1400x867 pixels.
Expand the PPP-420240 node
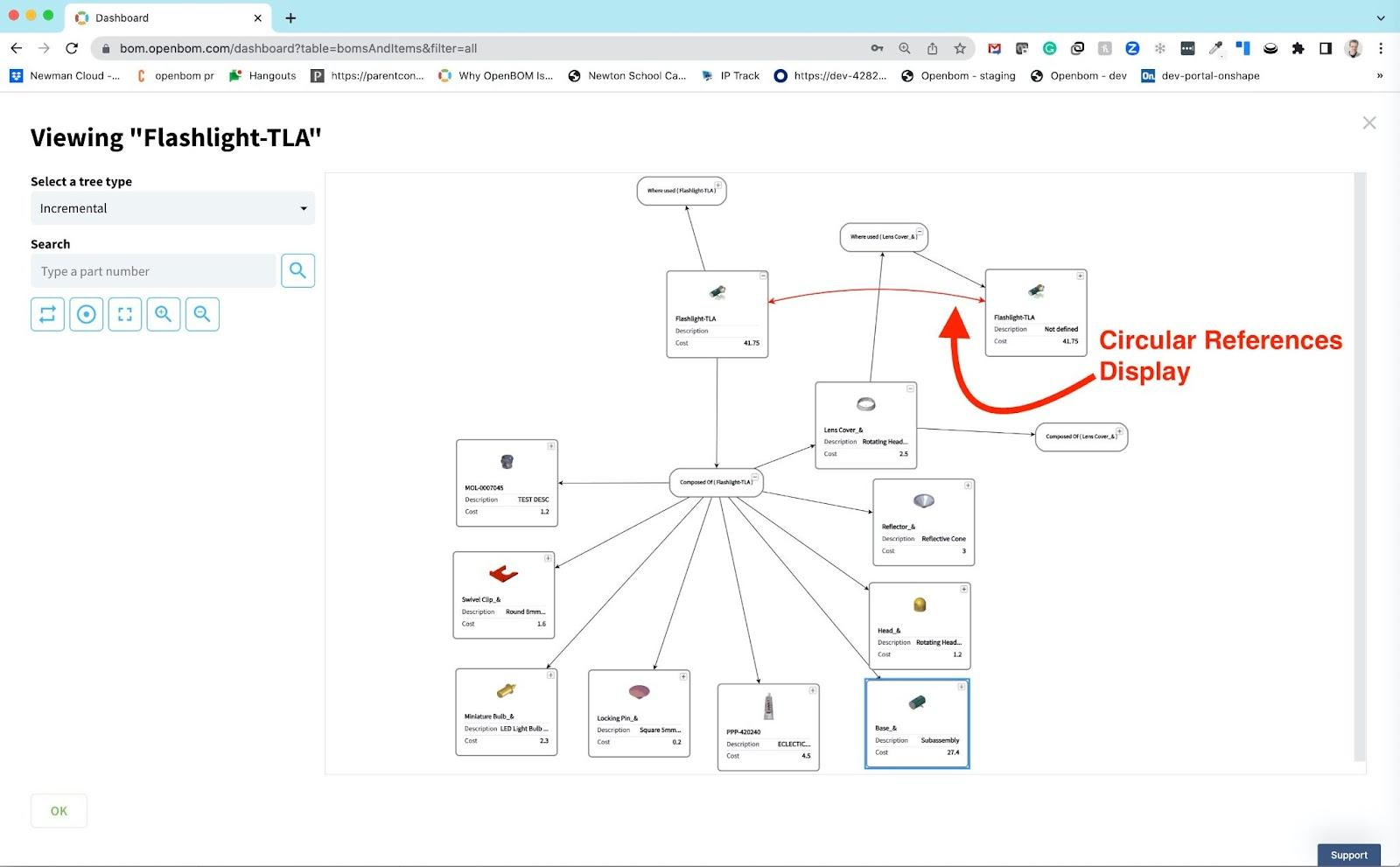pyautogui.click(x=813, y=690)
